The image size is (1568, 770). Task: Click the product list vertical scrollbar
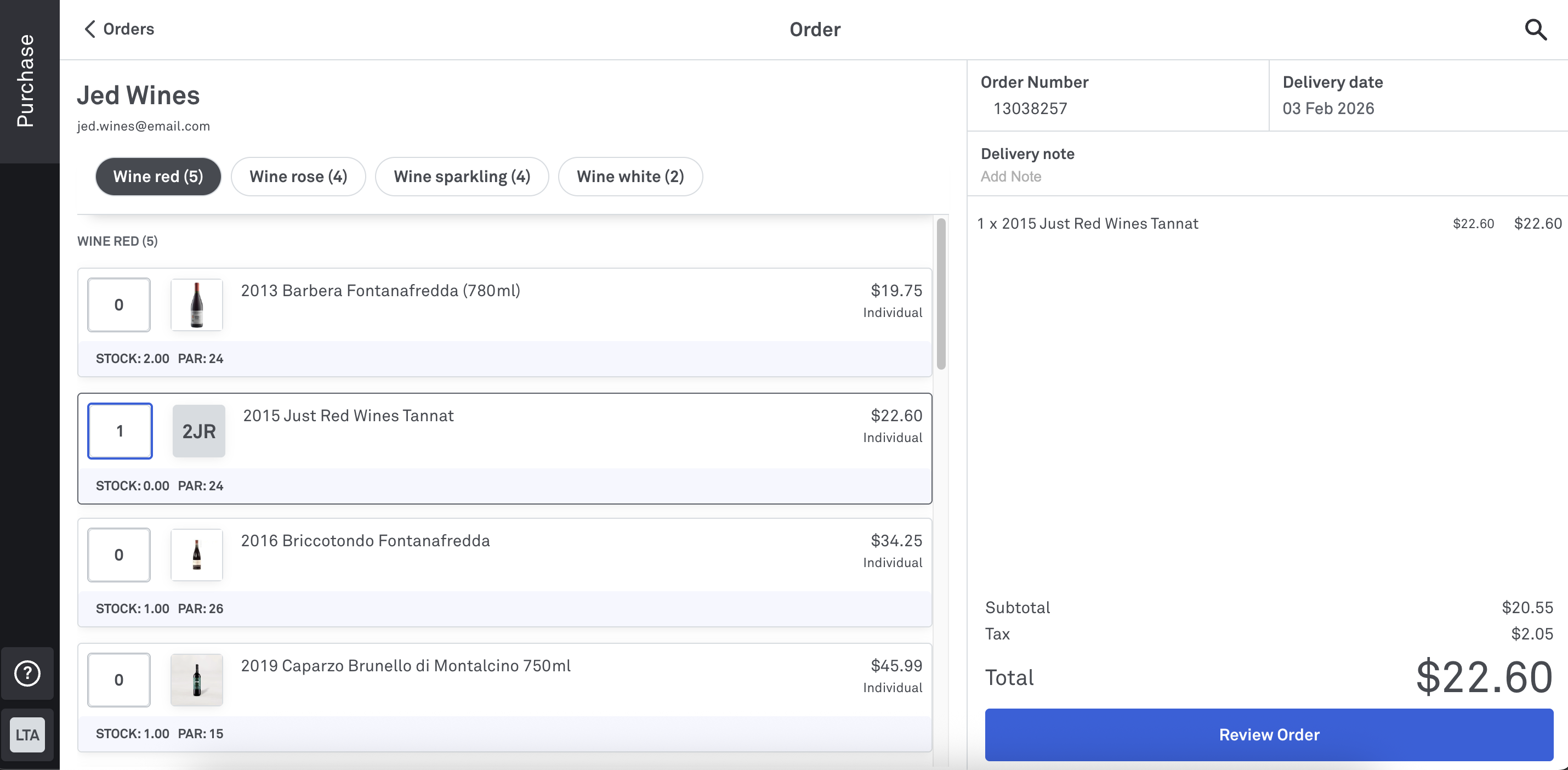tap(941, 294)
